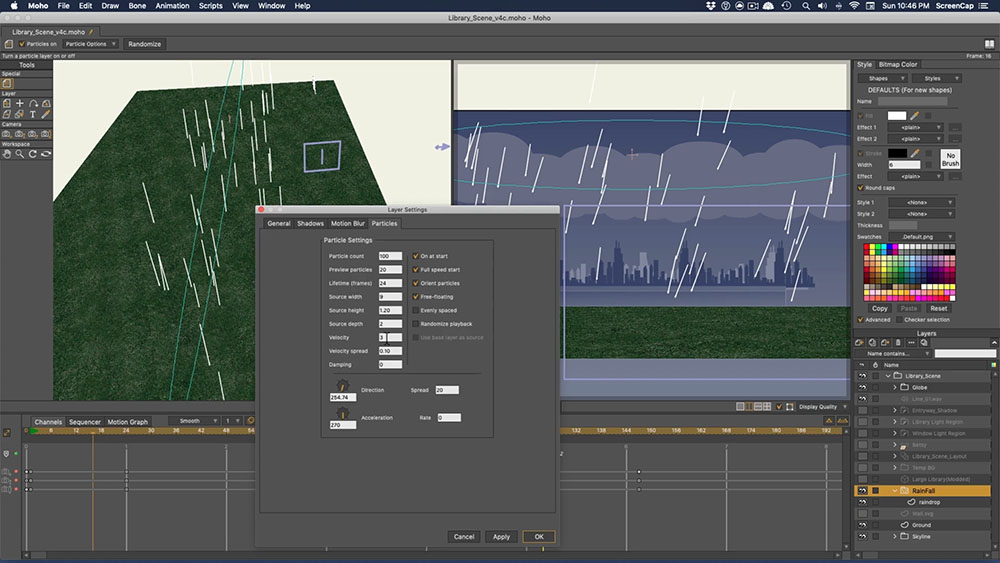Open the Particle Options dropdown
Screen dimensions: 1000x563
tap(91, 44)
